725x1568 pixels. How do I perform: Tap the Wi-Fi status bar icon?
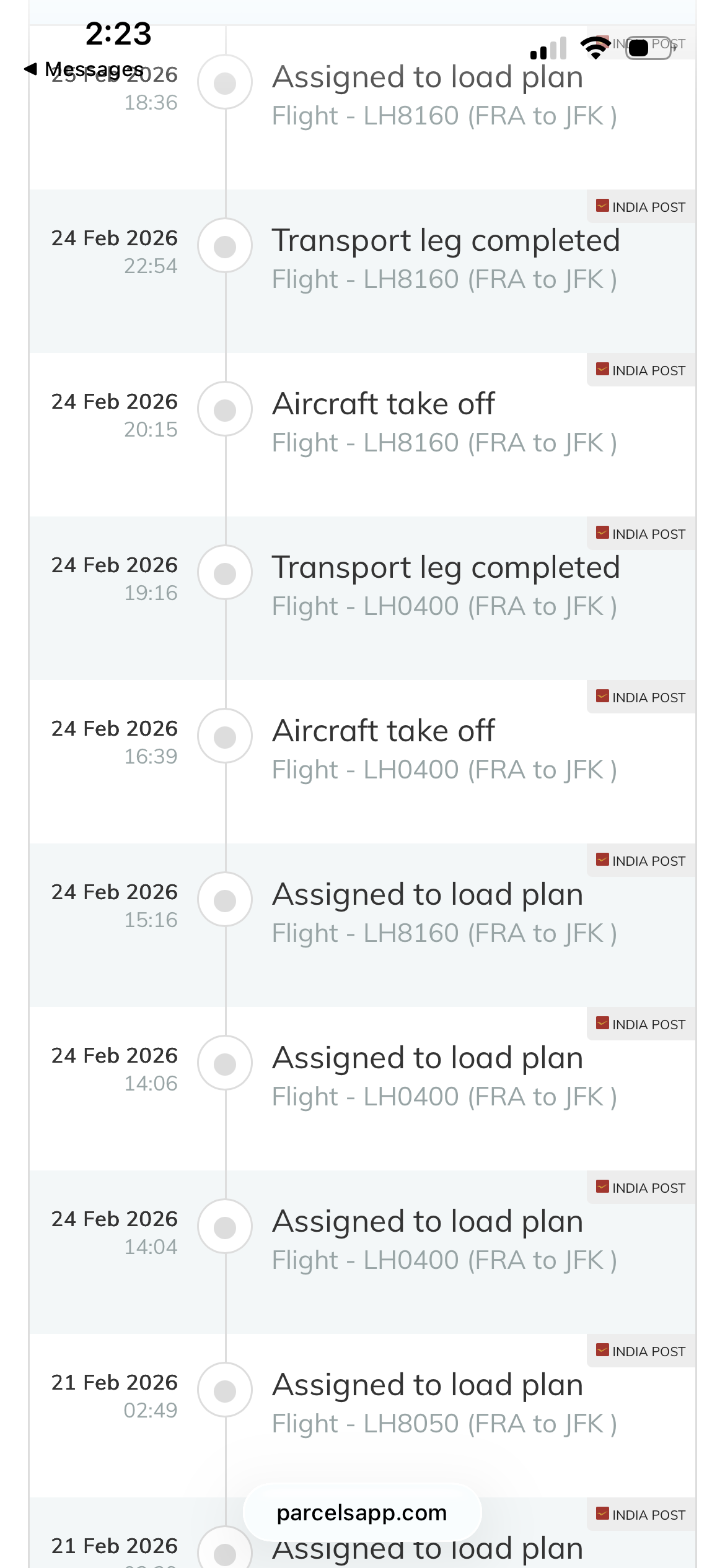595,48
